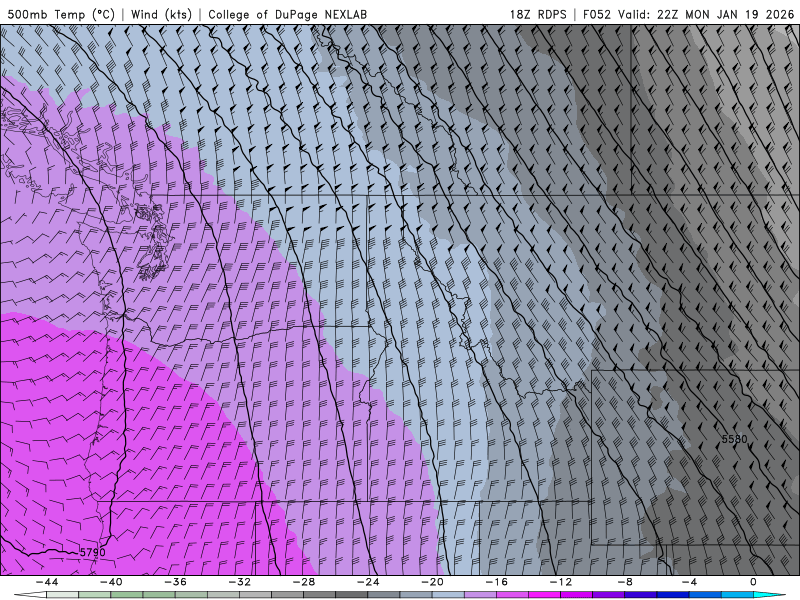The width and height of the screenshot is (800, 600).
Task: Click the -40 colorbar tick label
Action: [111, 582]
